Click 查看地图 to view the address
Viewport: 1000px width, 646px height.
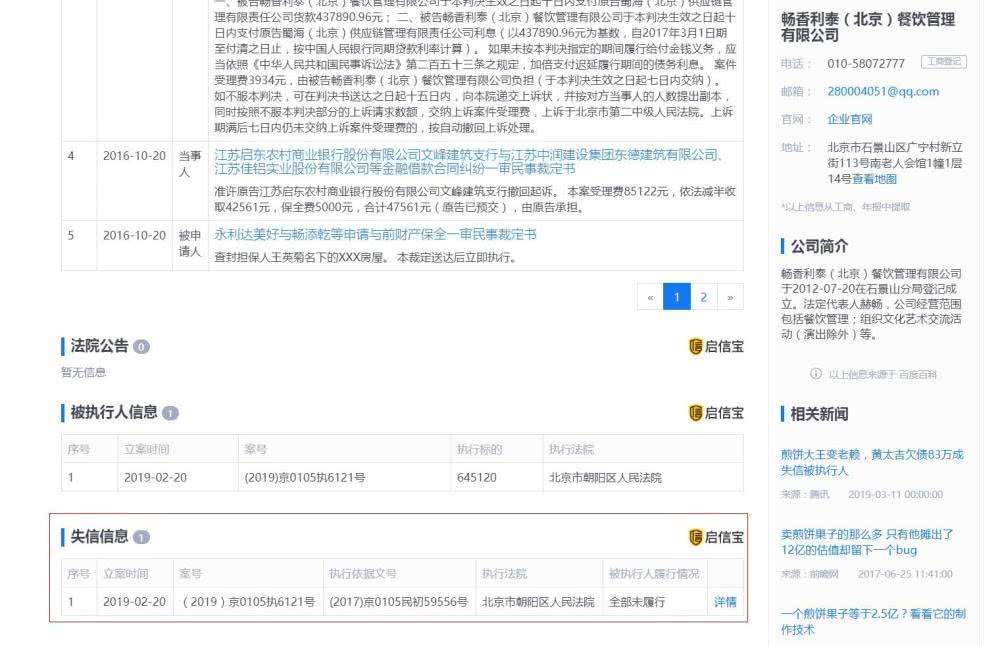click(874, 179)
